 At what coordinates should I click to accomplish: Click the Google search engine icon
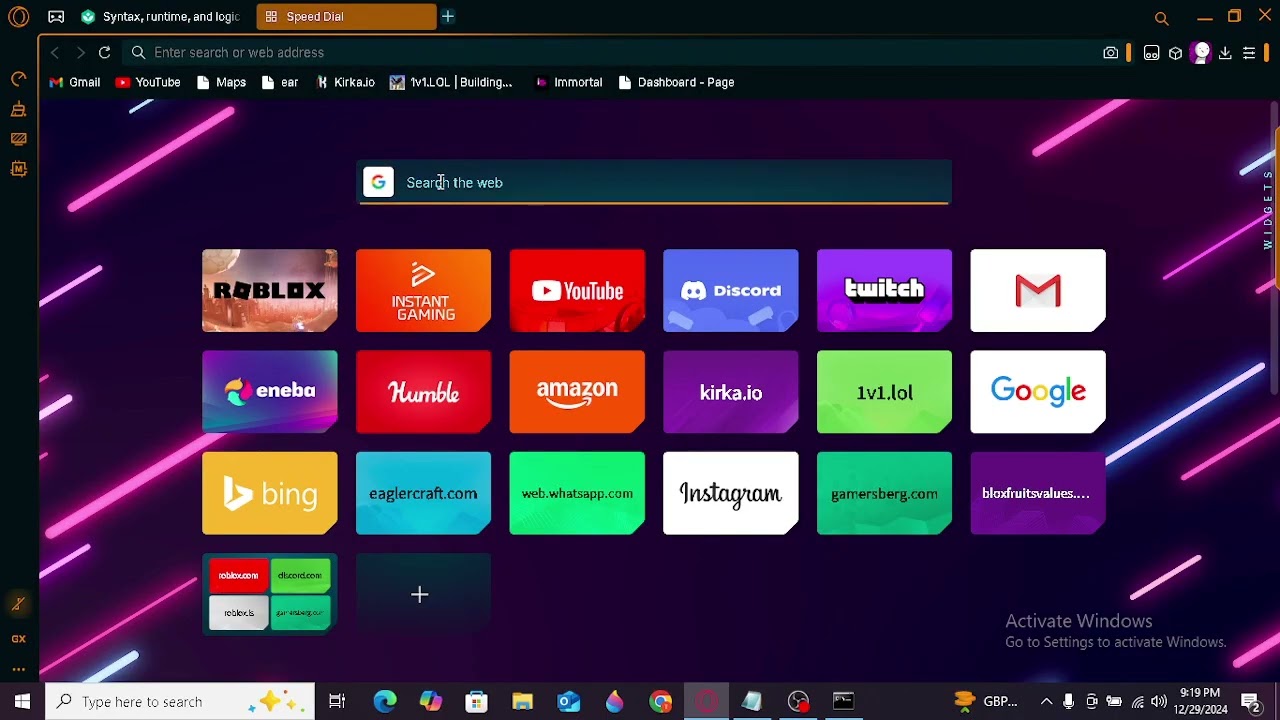click(378, 182)
